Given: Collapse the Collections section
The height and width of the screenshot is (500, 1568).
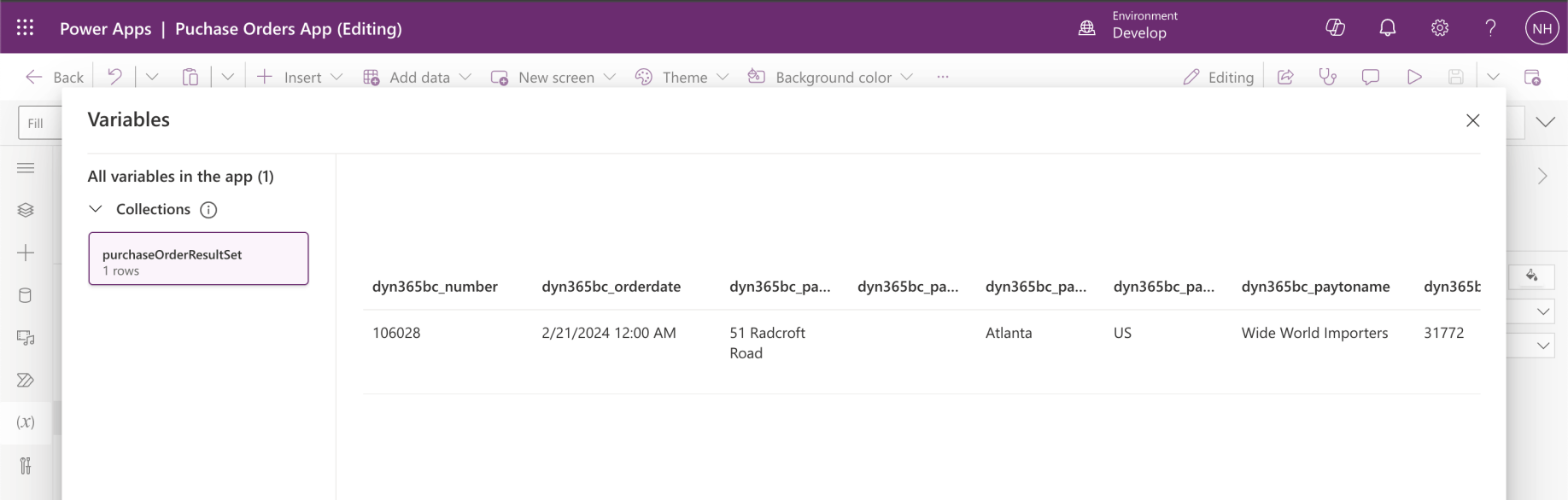Looking at the screenshot, I should tap(96, 209).
